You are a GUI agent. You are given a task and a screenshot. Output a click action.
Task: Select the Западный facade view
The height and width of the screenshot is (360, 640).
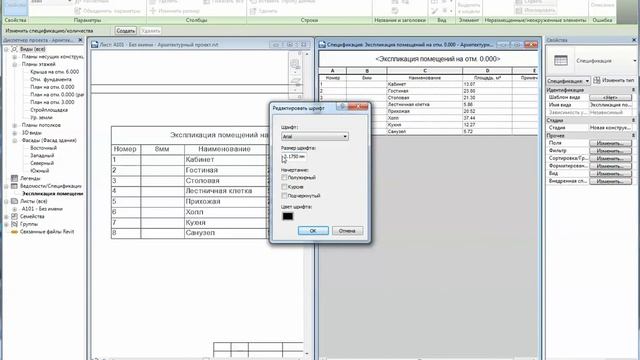point(42,156)
